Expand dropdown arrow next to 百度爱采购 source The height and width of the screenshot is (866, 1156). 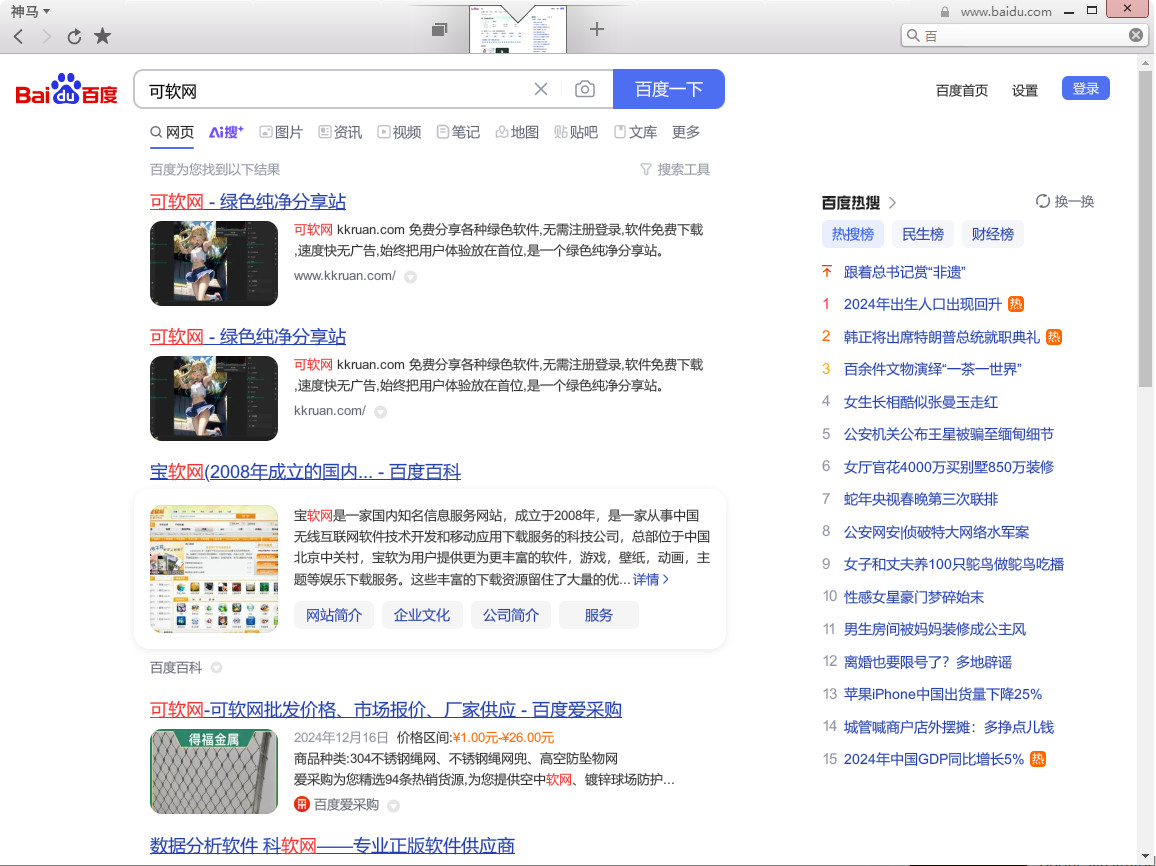[394, 806]
